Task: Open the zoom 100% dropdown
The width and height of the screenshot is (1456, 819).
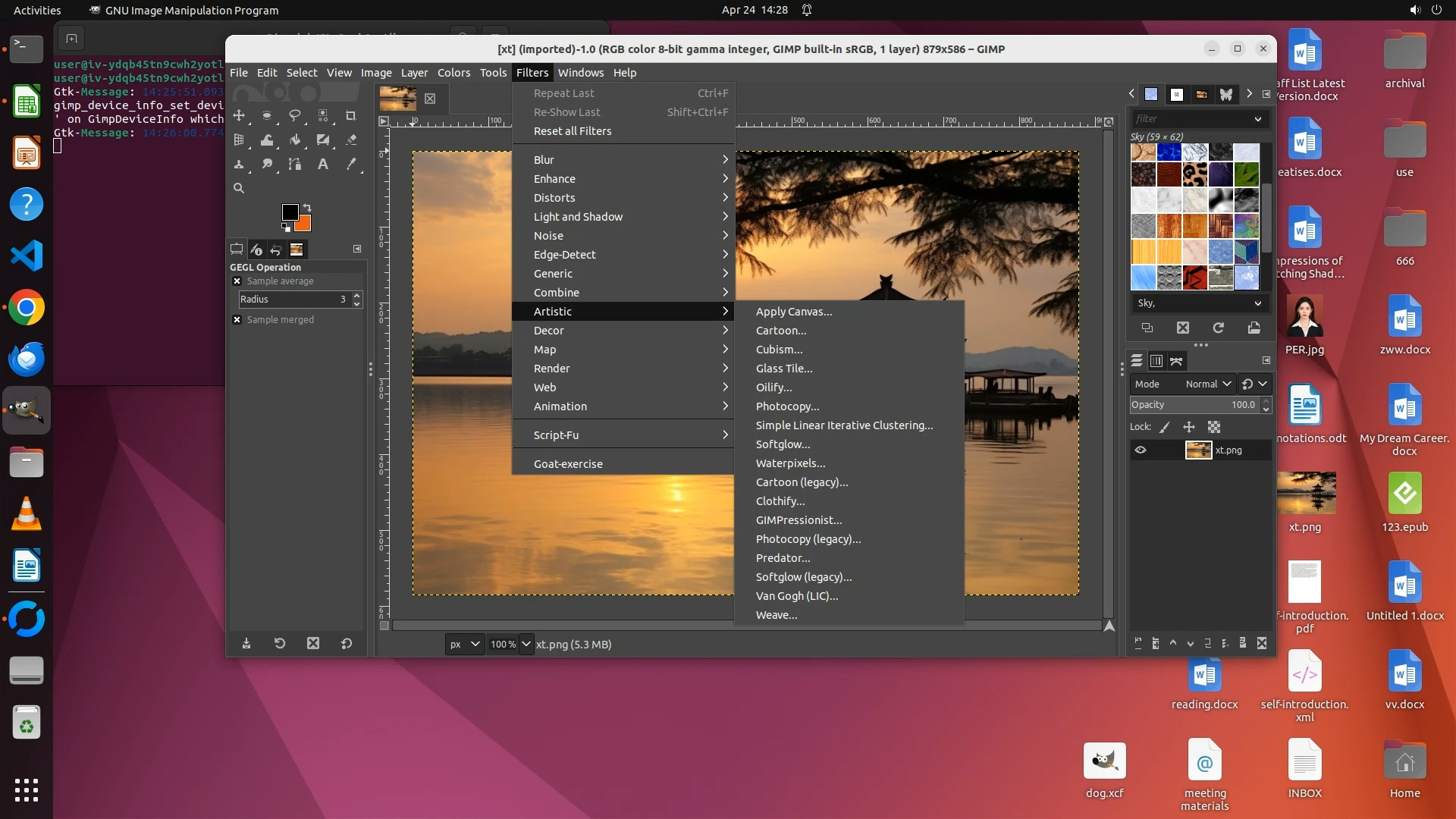Action: [526, 644]
